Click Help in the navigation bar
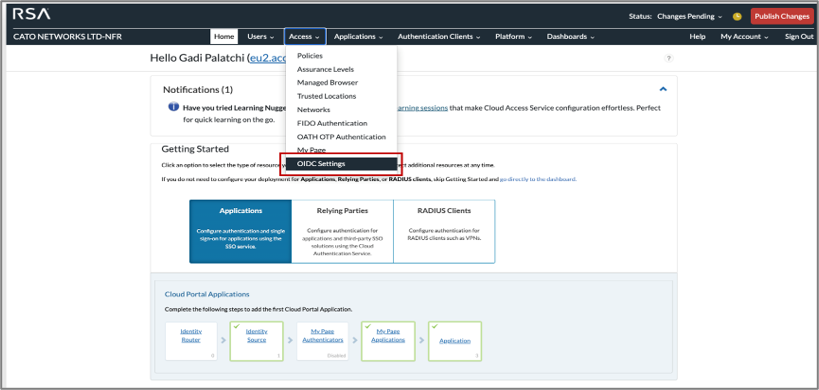This screenshot has height=390, width=819. [697, 37]
